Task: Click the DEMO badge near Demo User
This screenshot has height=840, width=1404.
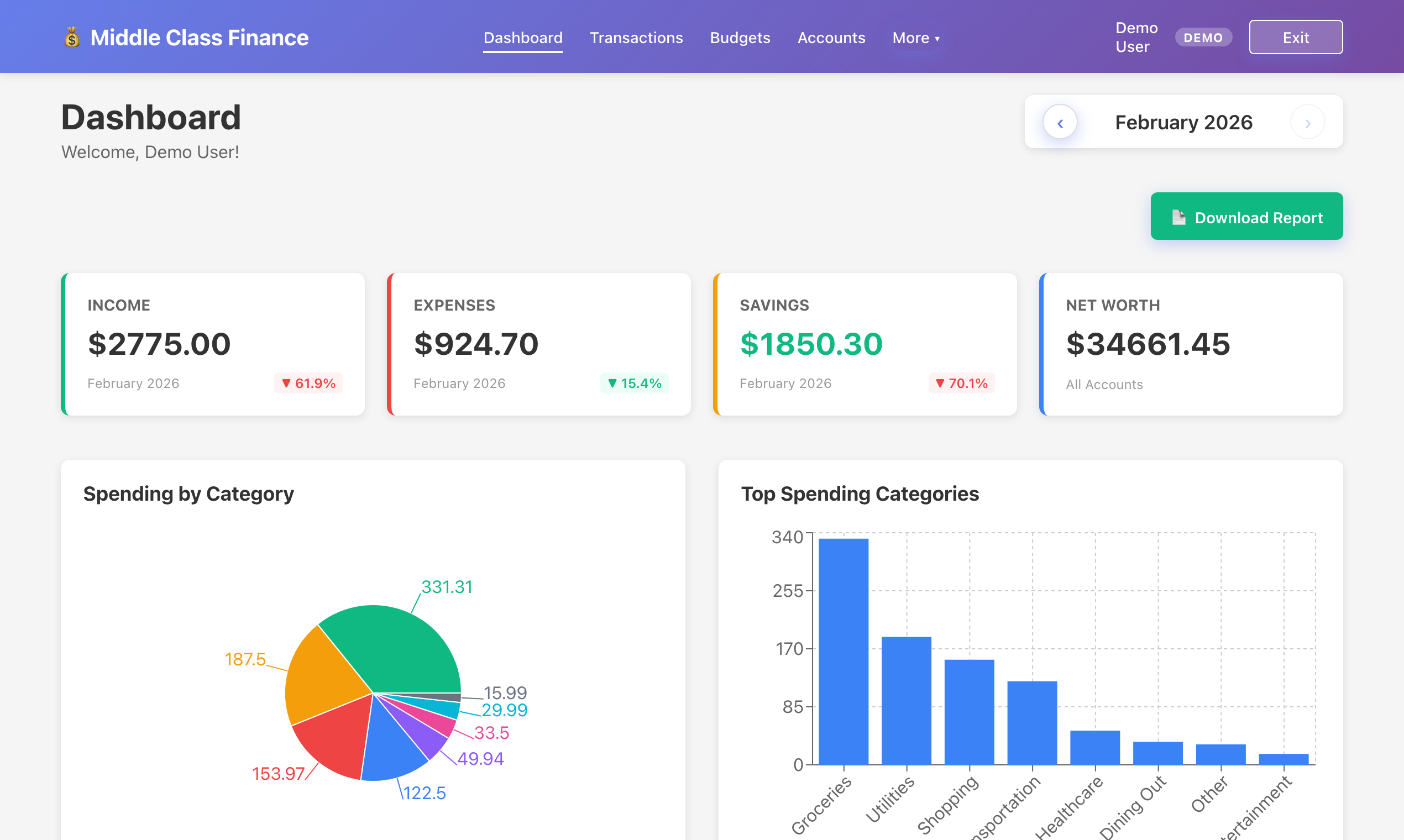Action: [1203, 37]
